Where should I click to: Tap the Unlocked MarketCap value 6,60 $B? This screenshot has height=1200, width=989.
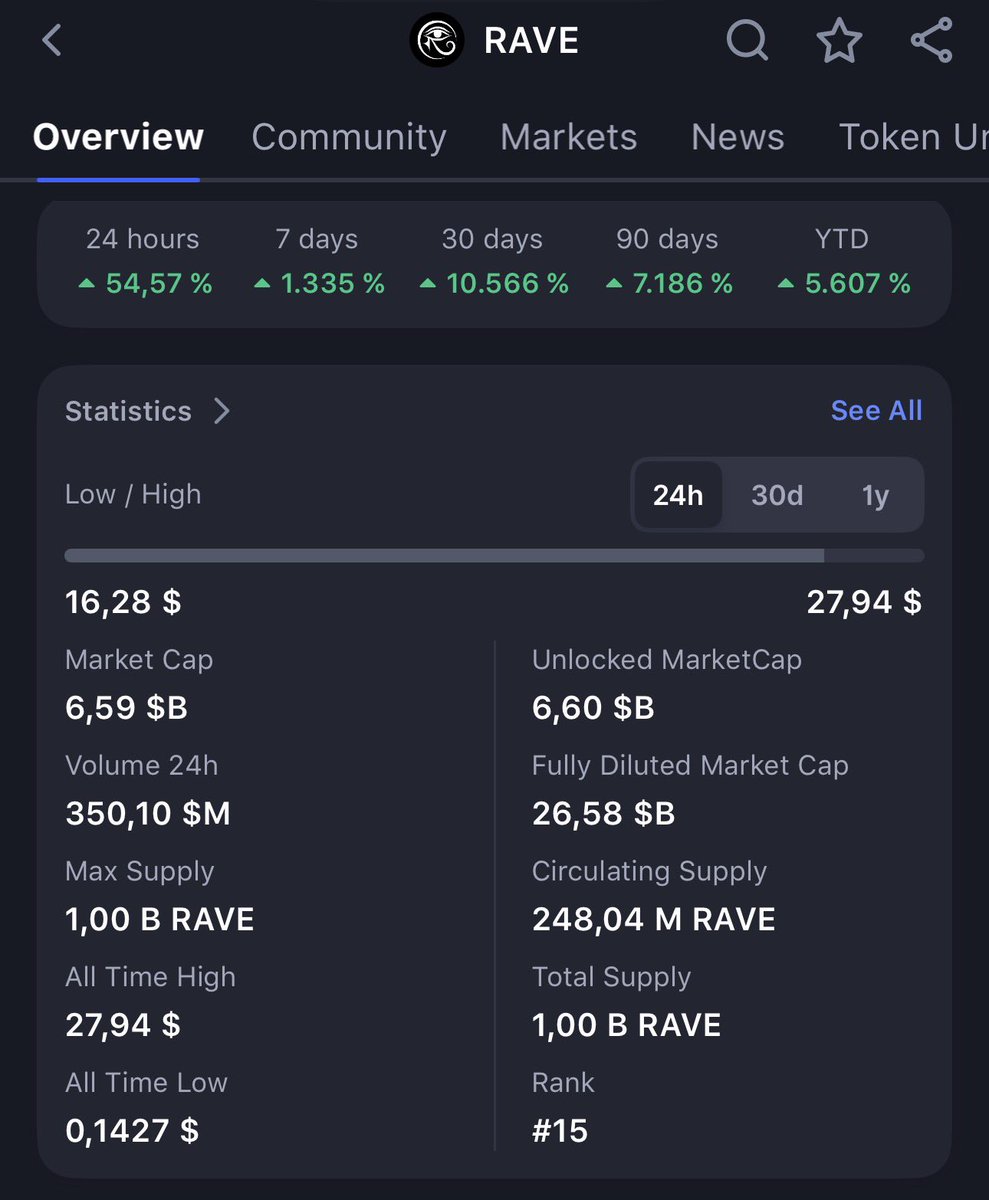(x=593, y=708)
